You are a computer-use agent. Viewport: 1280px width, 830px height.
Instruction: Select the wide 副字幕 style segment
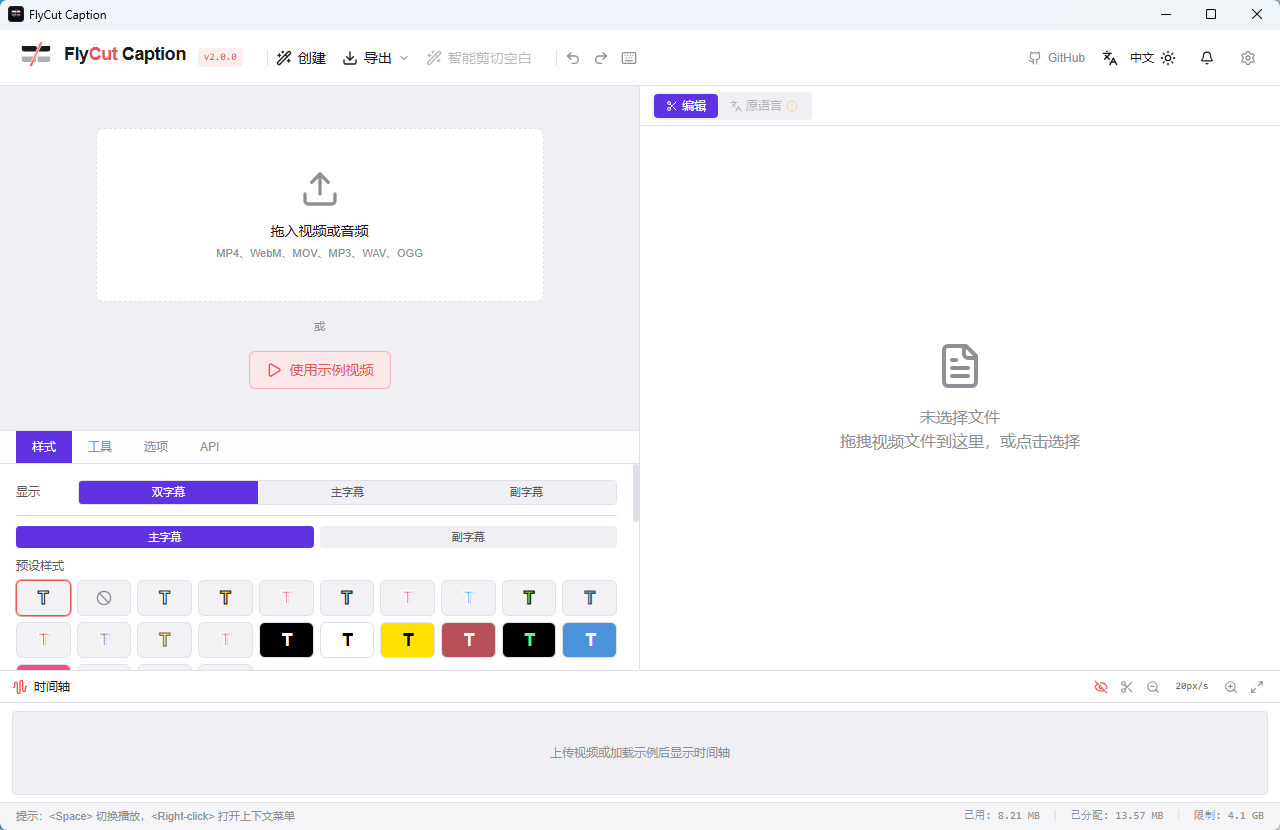[x=468, y=537]
